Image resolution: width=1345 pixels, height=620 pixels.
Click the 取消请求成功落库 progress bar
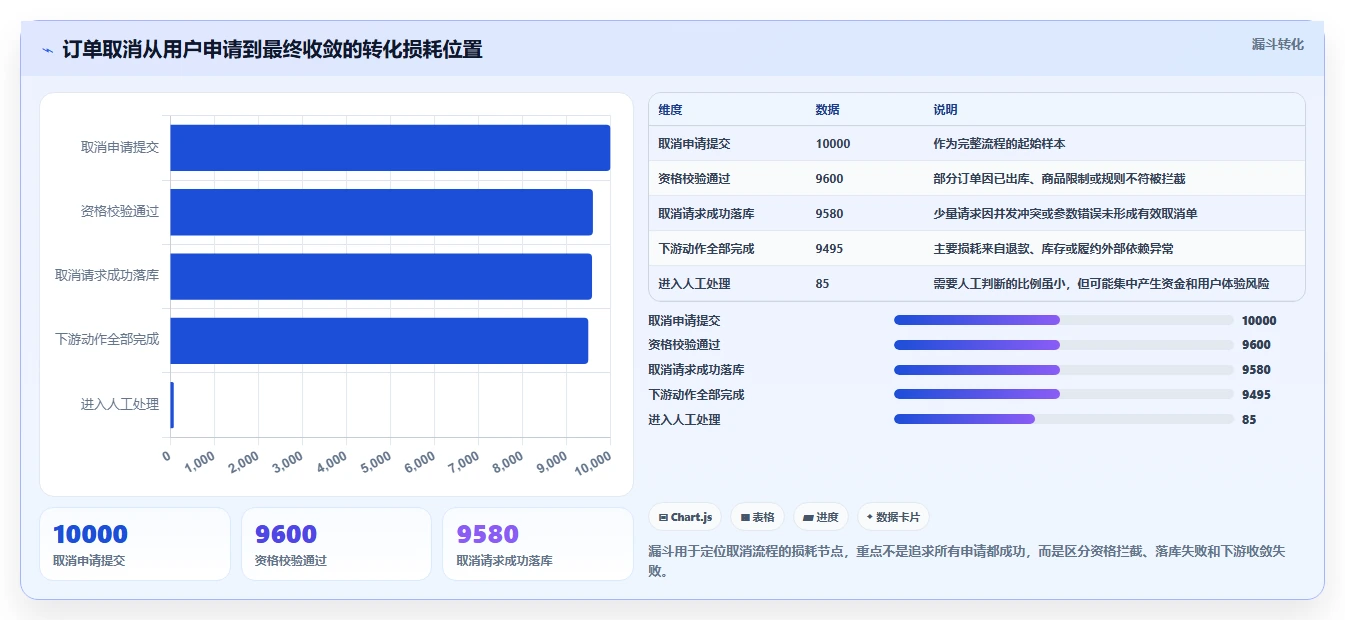pos(1063,370)
